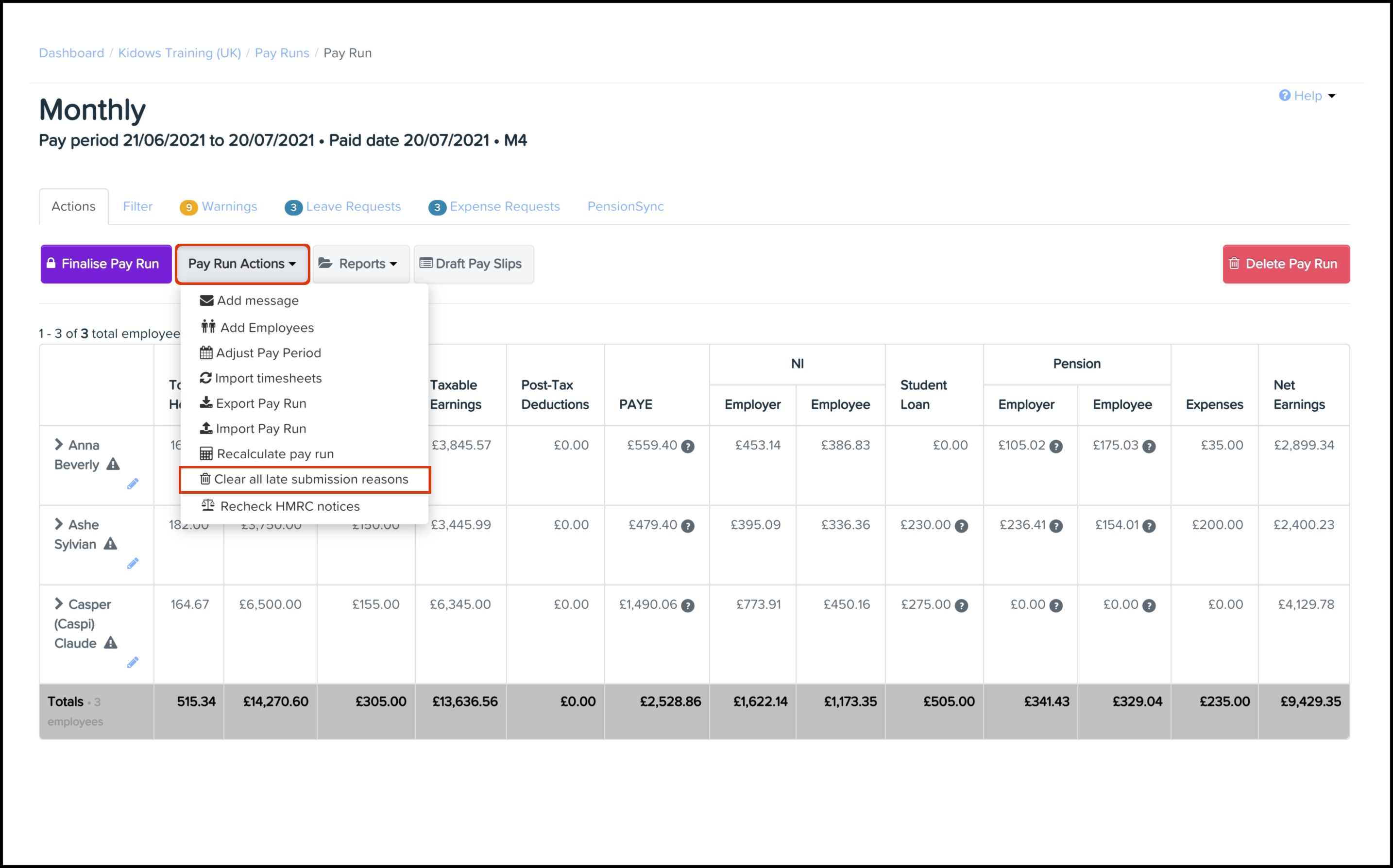Click the Finalise Pay Run button
The width and height of the screenshot is (1393, 868).
tap(106, 264)
